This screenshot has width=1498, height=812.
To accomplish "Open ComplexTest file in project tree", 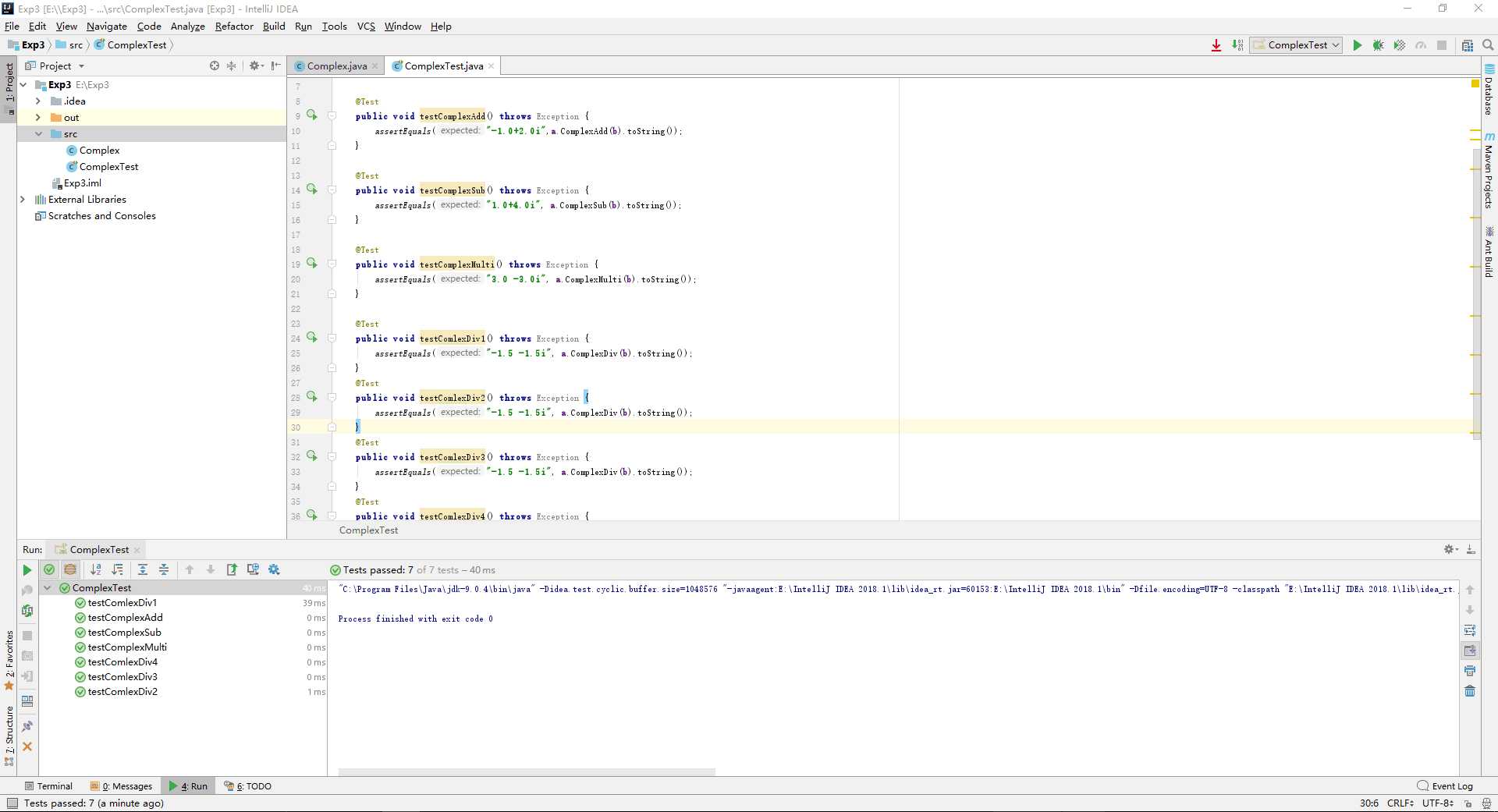I will (x=108, y=167).
